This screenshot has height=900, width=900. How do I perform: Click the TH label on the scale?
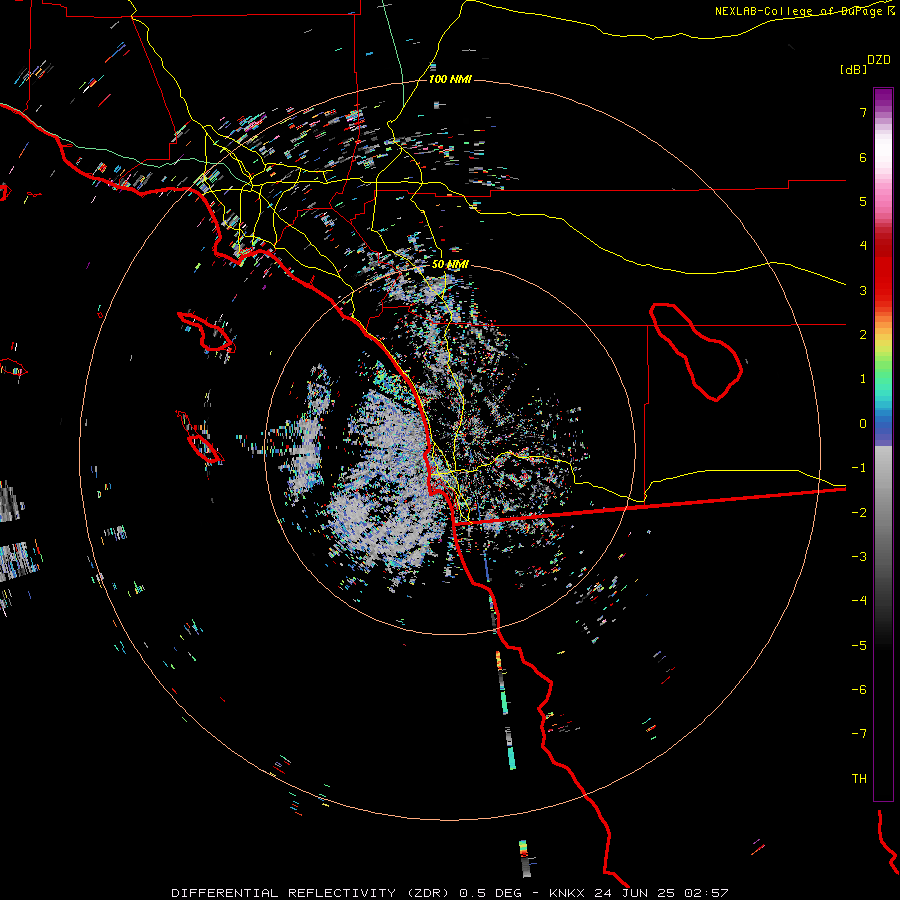click(859, 779)
